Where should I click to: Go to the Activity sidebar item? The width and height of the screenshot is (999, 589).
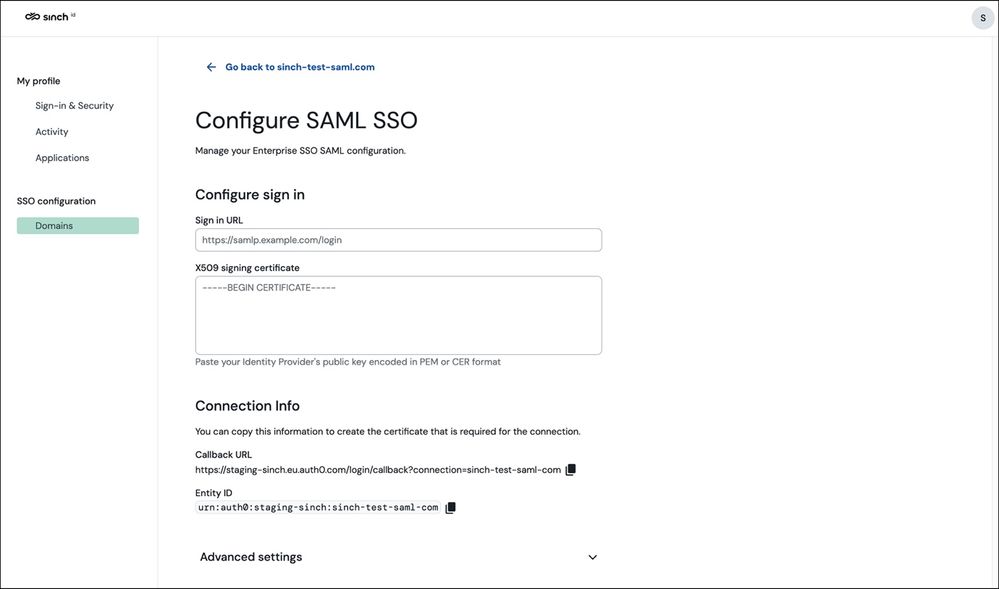[52, 132]
